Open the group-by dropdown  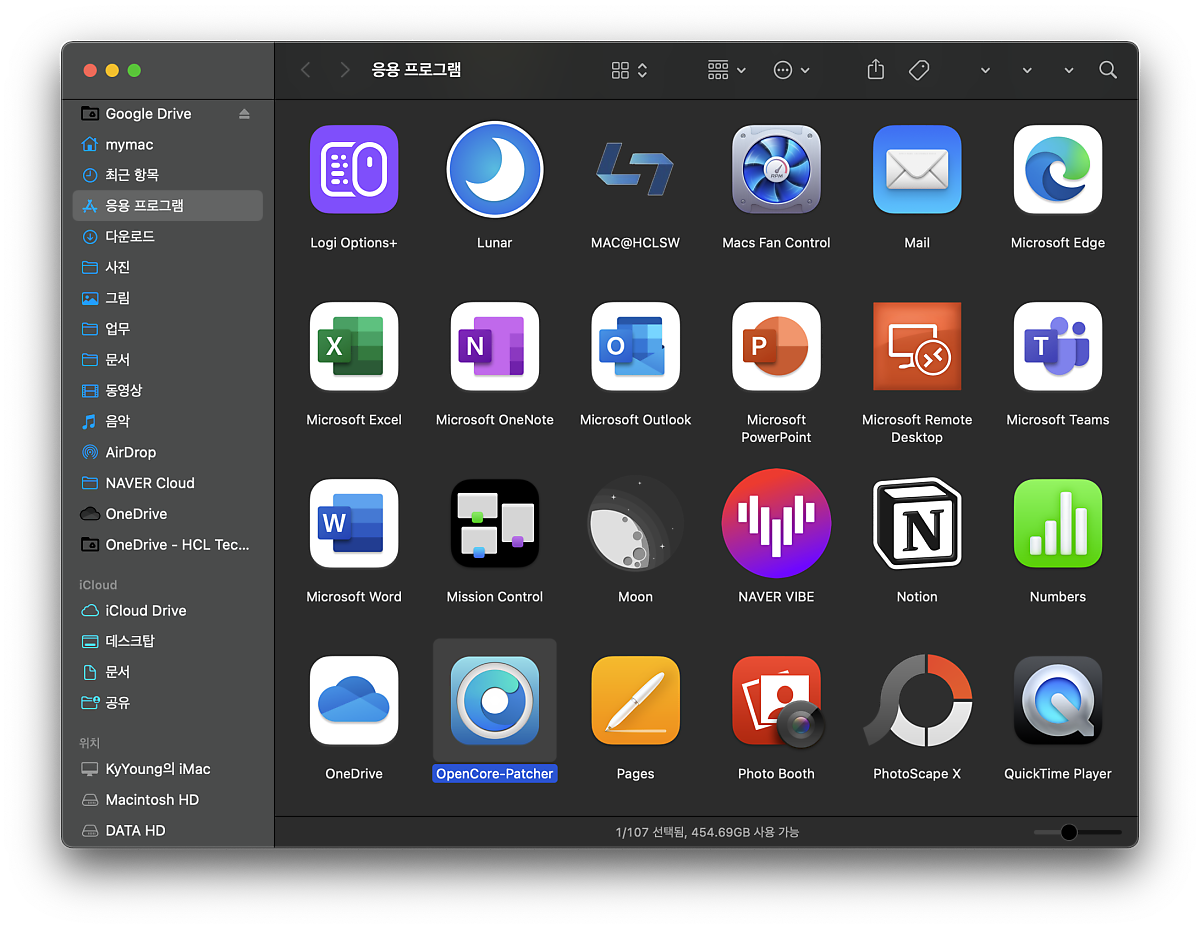click(x=727, y=70)
